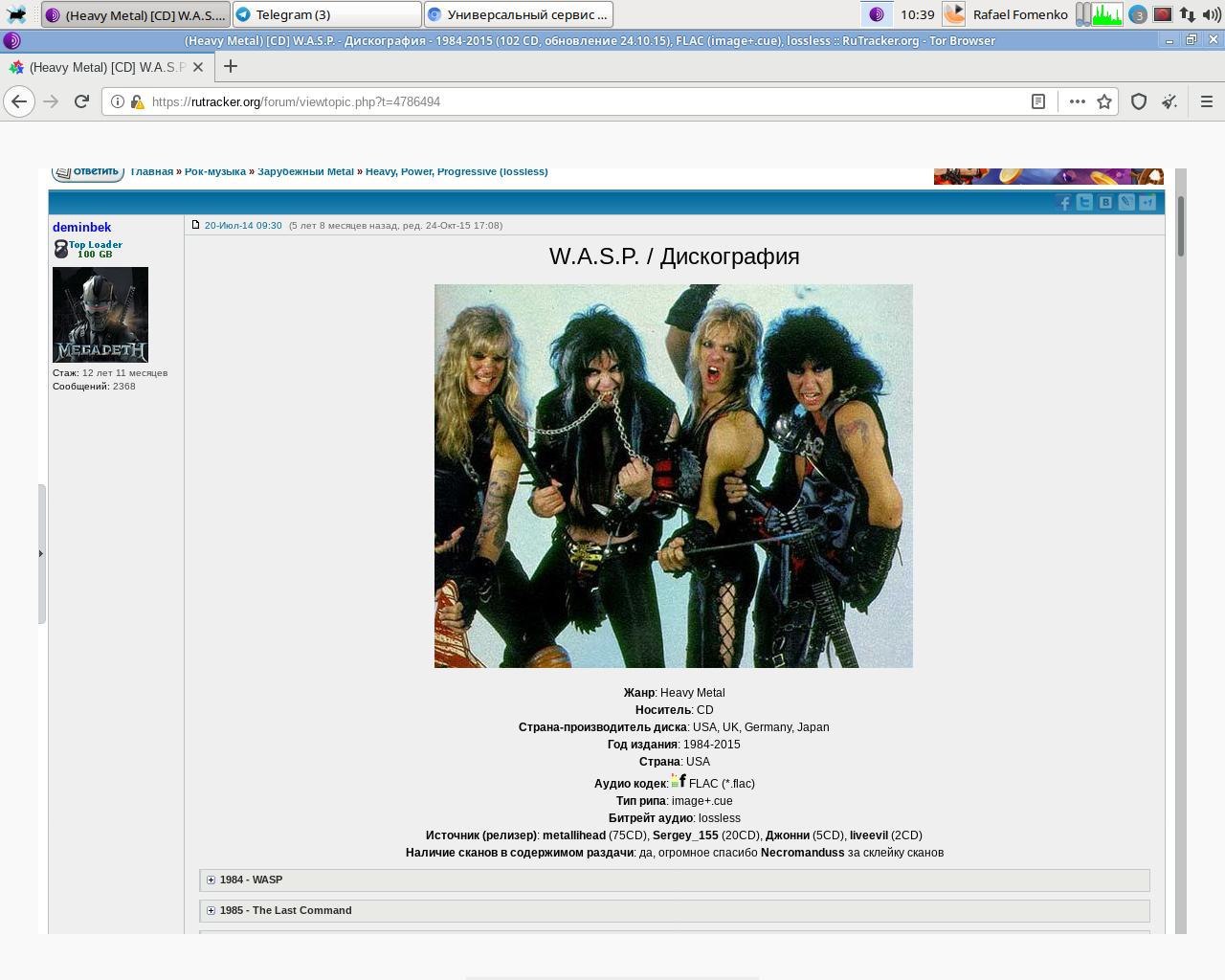Click the URL address field
This screenshot has height=980, width=1225.
(x=584, y=101)
